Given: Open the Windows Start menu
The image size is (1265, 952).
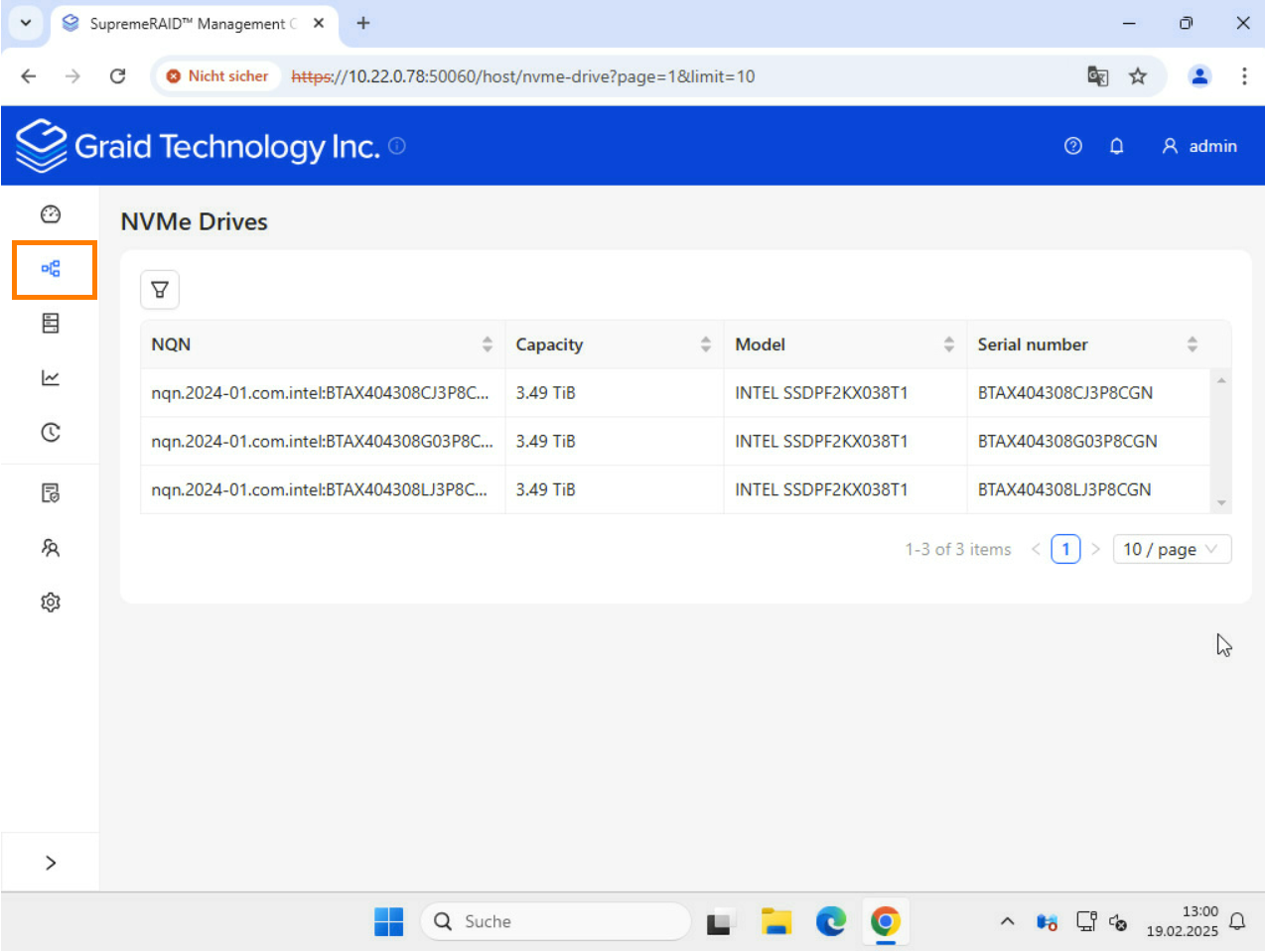Looking at the screenshot, I should [x=389, y=922].
